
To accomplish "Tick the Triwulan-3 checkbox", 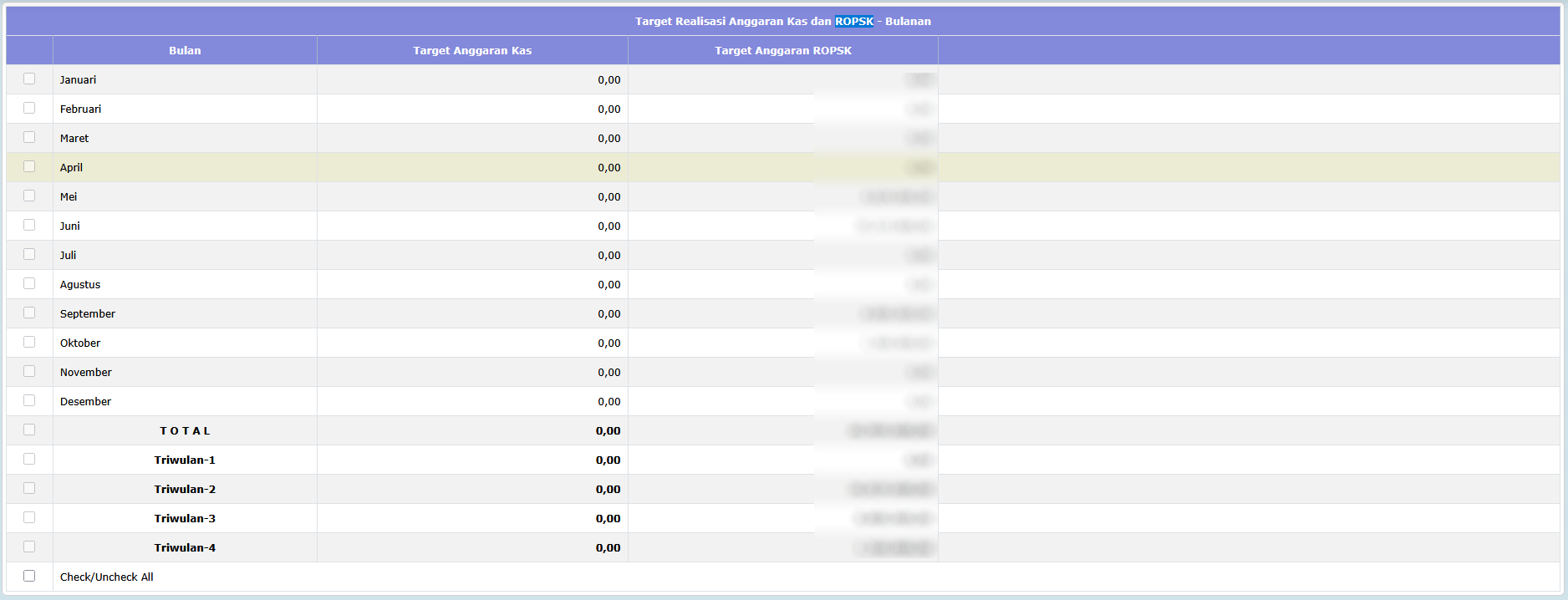I will (x=29, y=517).
